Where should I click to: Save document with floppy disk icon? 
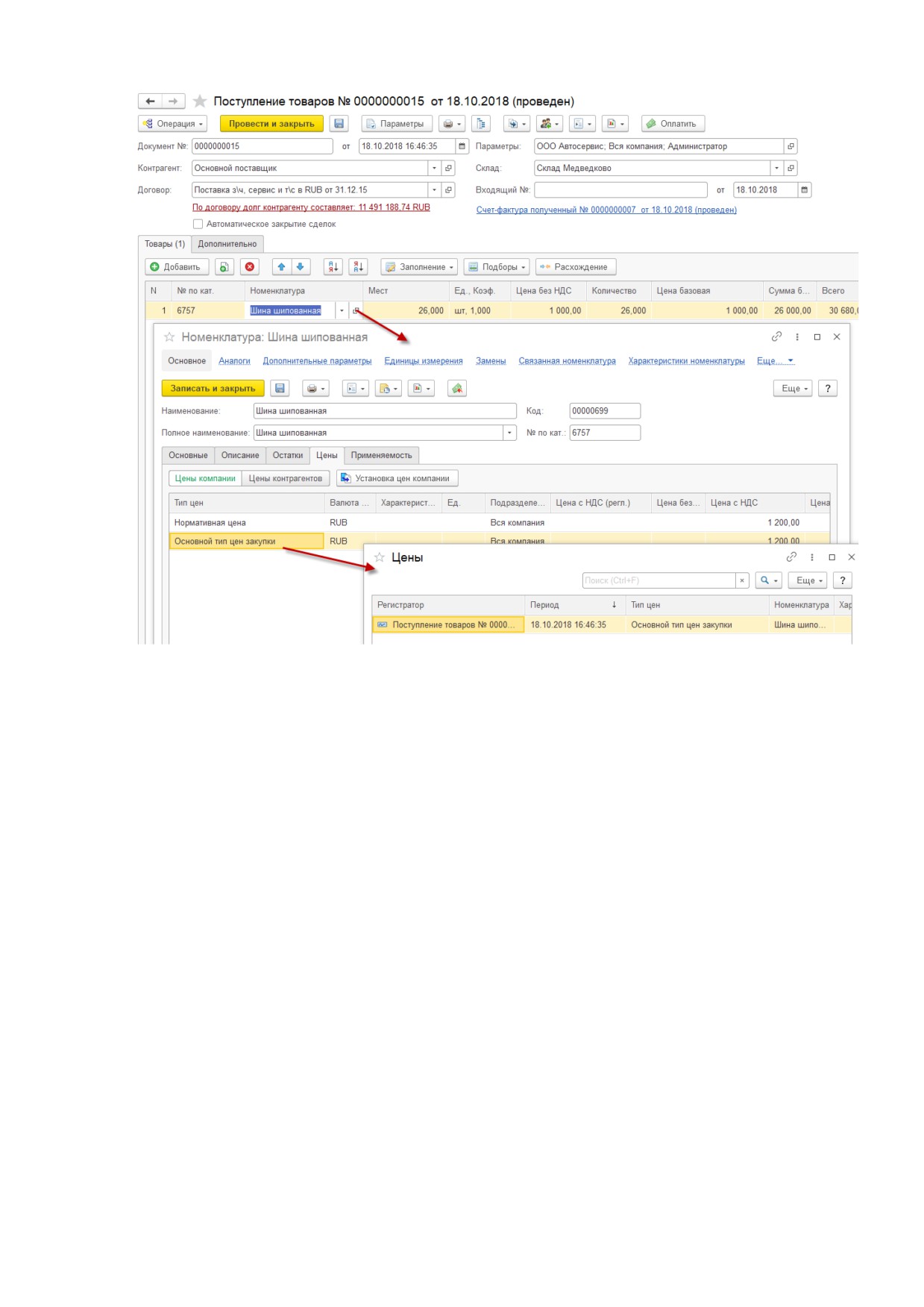click(339, 124)
